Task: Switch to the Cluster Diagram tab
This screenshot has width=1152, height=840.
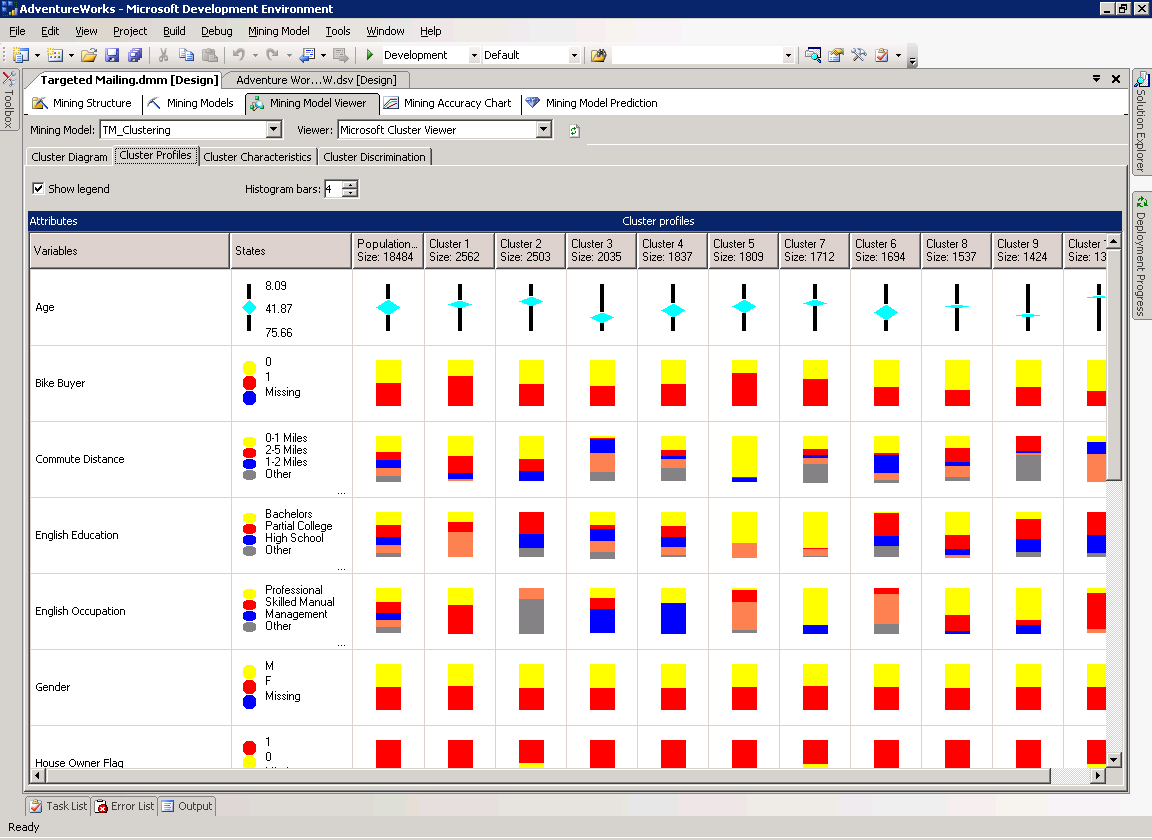Action: click(69, 157)
